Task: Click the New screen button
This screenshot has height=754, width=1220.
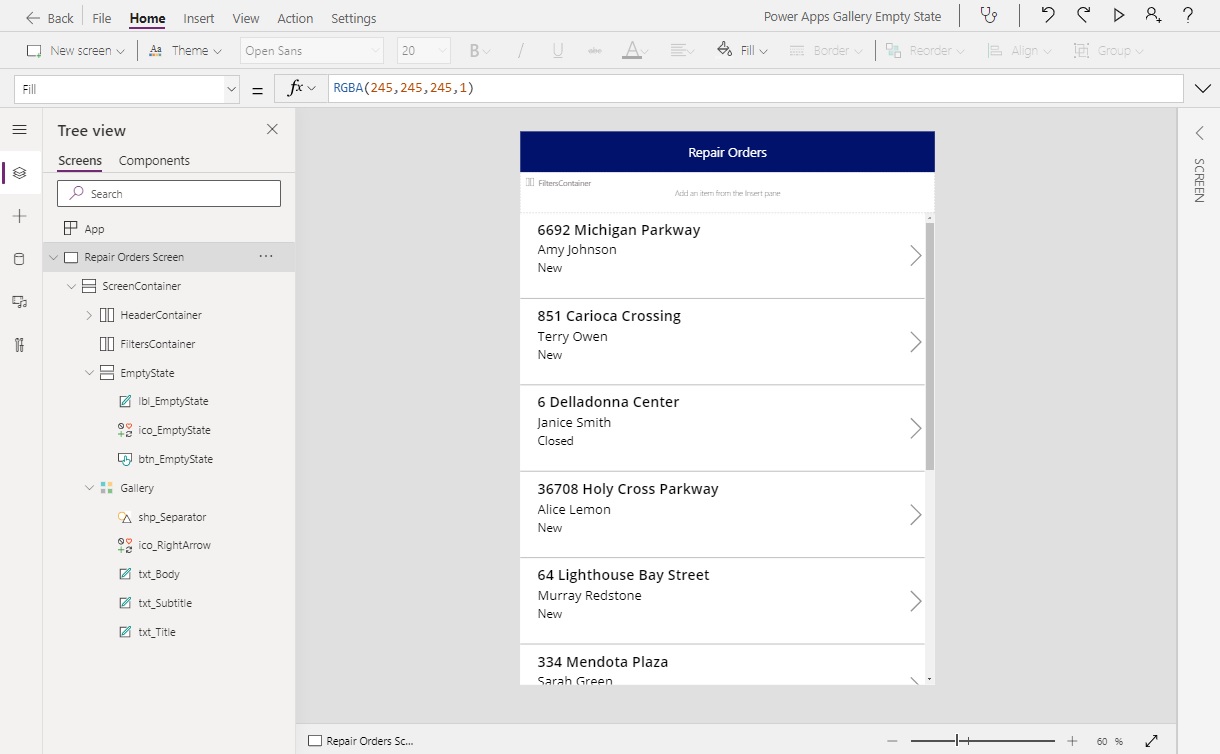Action: coord(75,50)
